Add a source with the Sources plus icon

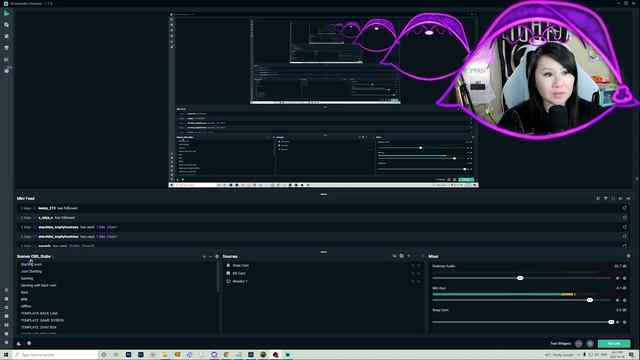pos(409,256)
